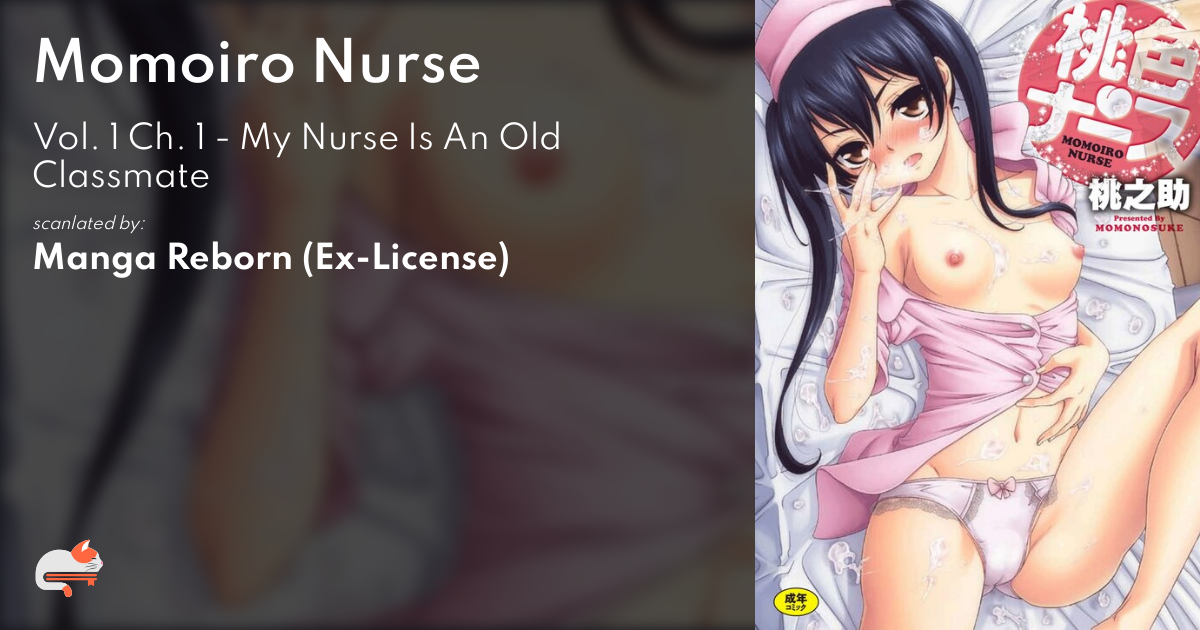Image resolution: width=1200 pixels, height=630 pixels.
Task: Open Manga Reborn (Ex-License) group name
Action: pyautogui.click(x=271, y=258)
